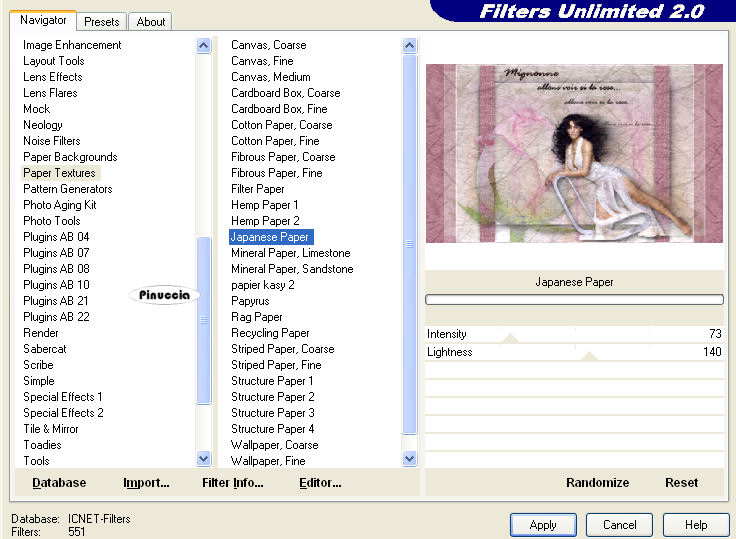The width and height of the screenshot is (736, 539).
Task: Adjust the Intensity slider handle
Action: pos(510,339)
